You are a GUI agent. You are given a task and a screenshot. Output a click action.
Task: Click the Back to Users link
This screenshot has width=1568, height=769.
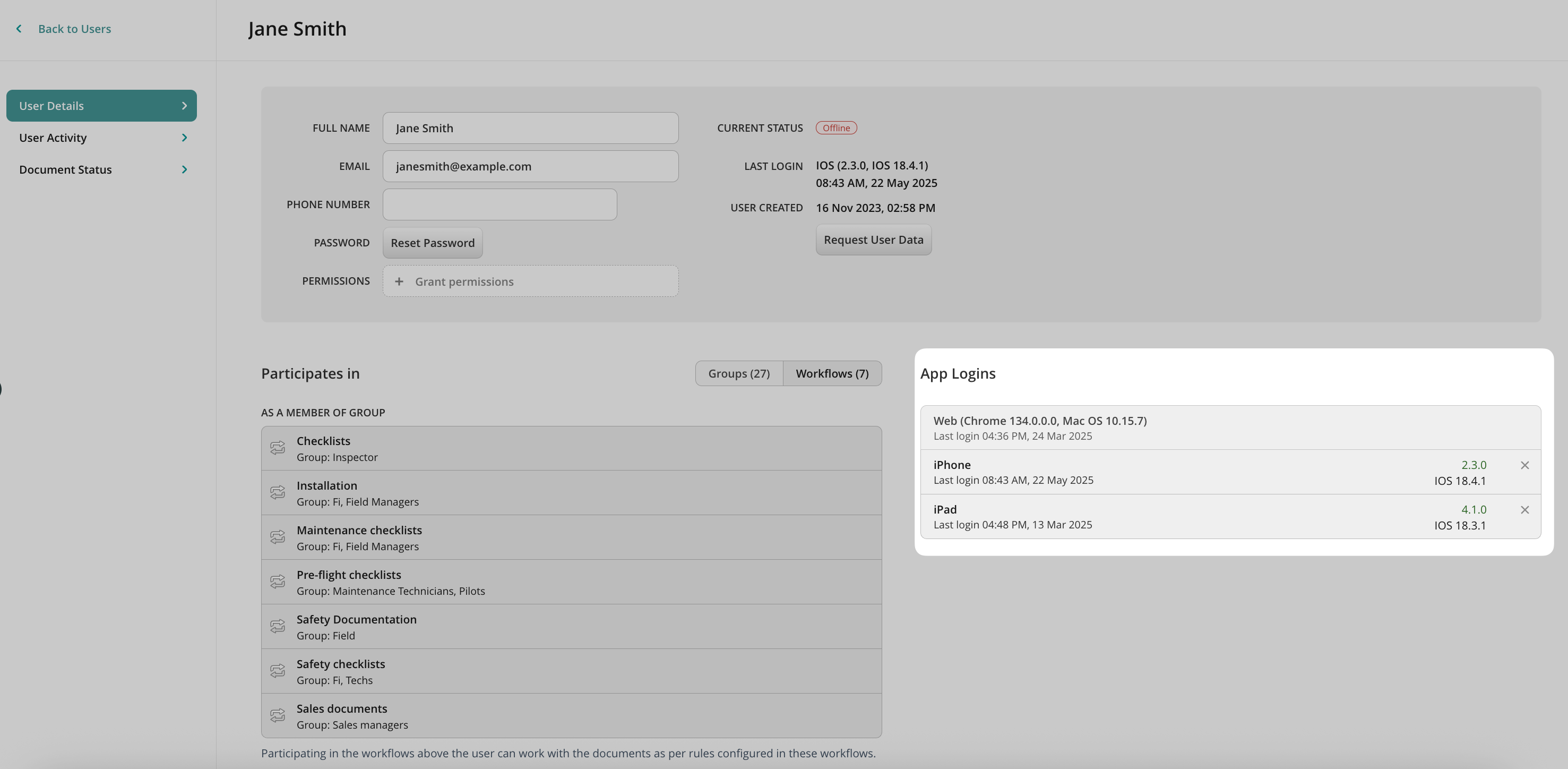(74, 29)
